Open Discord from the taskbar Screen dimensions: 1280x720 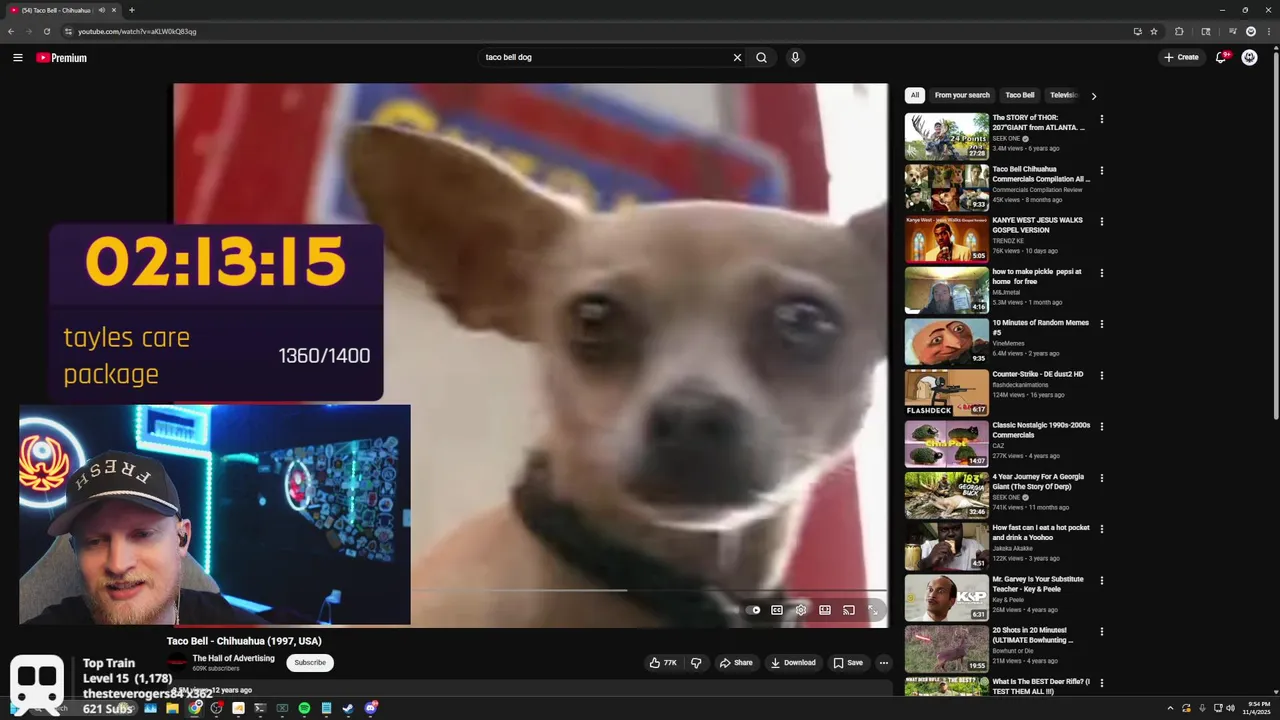point(370,708)
